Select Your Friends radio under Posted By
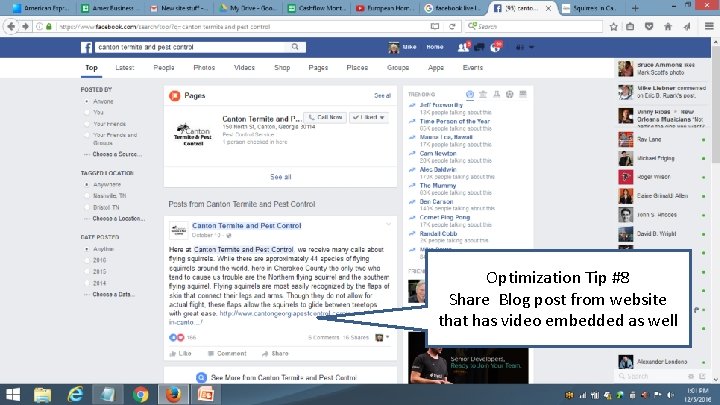 87,124
